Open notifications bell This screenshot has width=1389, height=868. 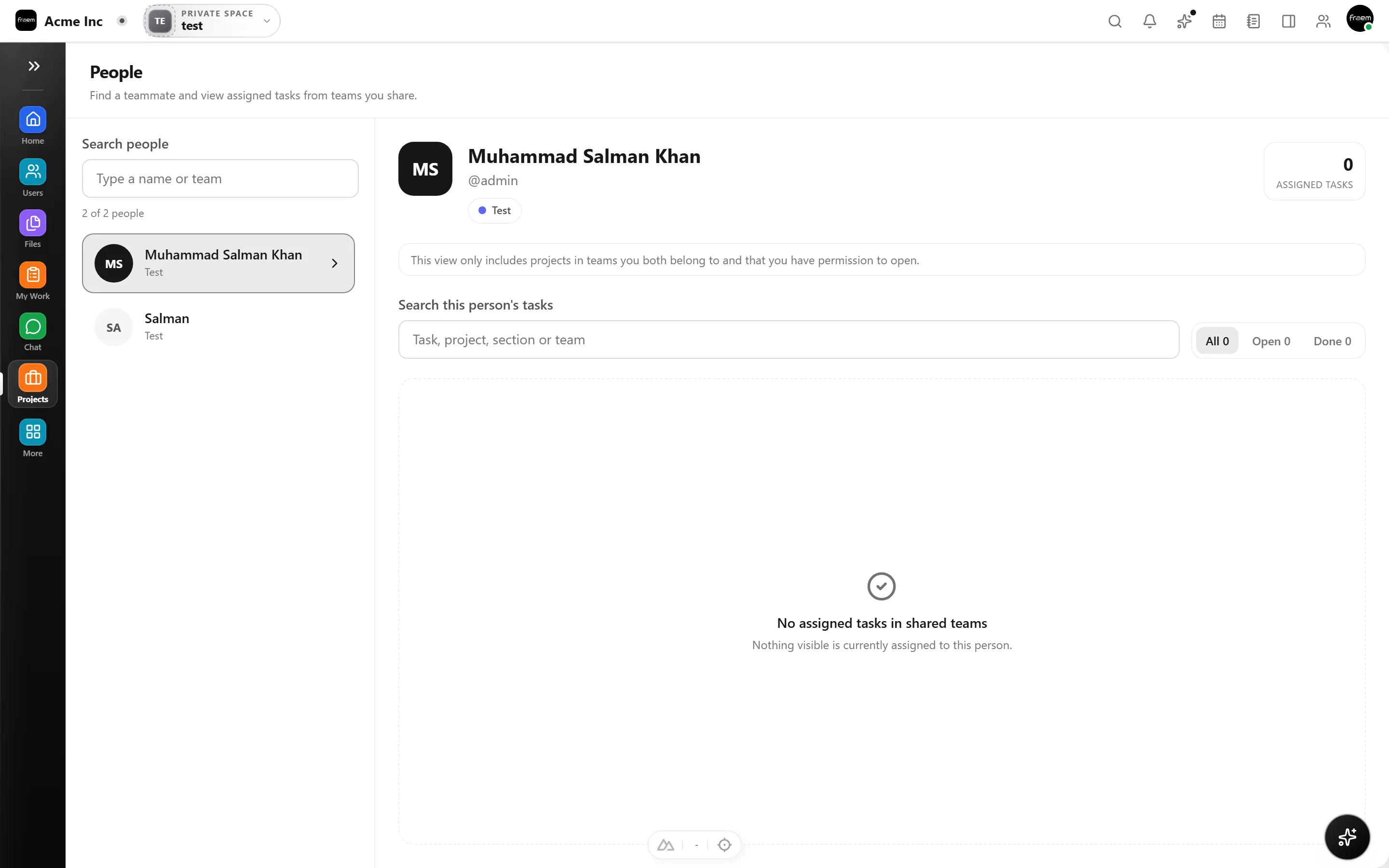click(x=1150, y=21)
